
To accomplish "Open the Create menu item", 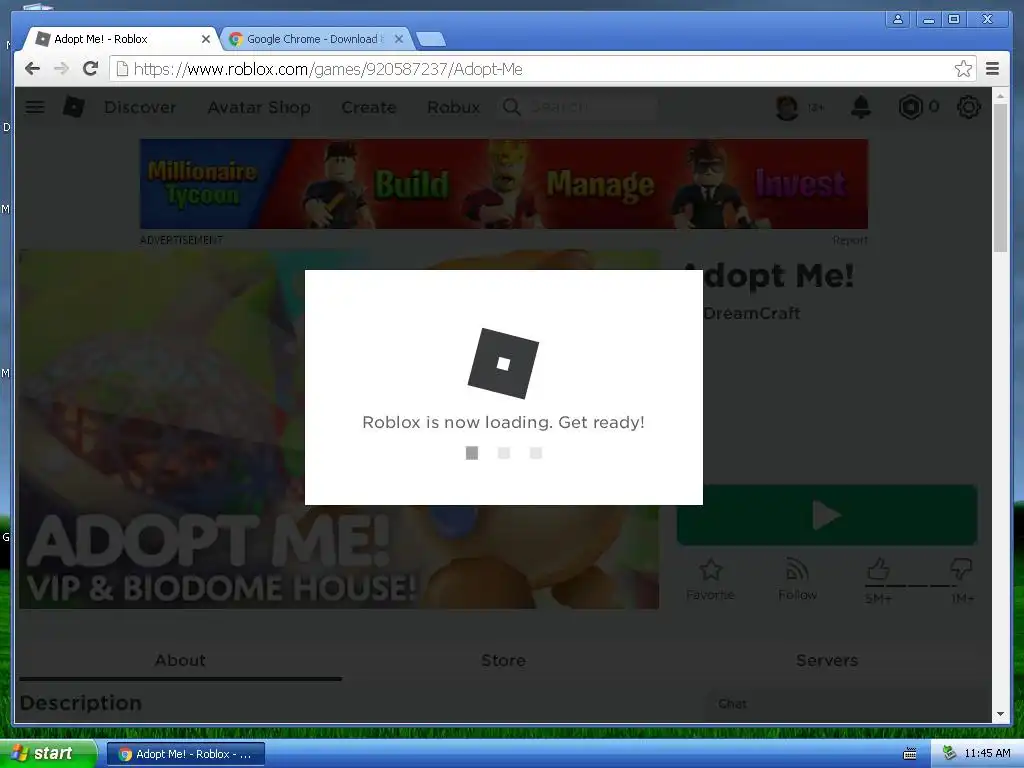I will tap(369, 107).
